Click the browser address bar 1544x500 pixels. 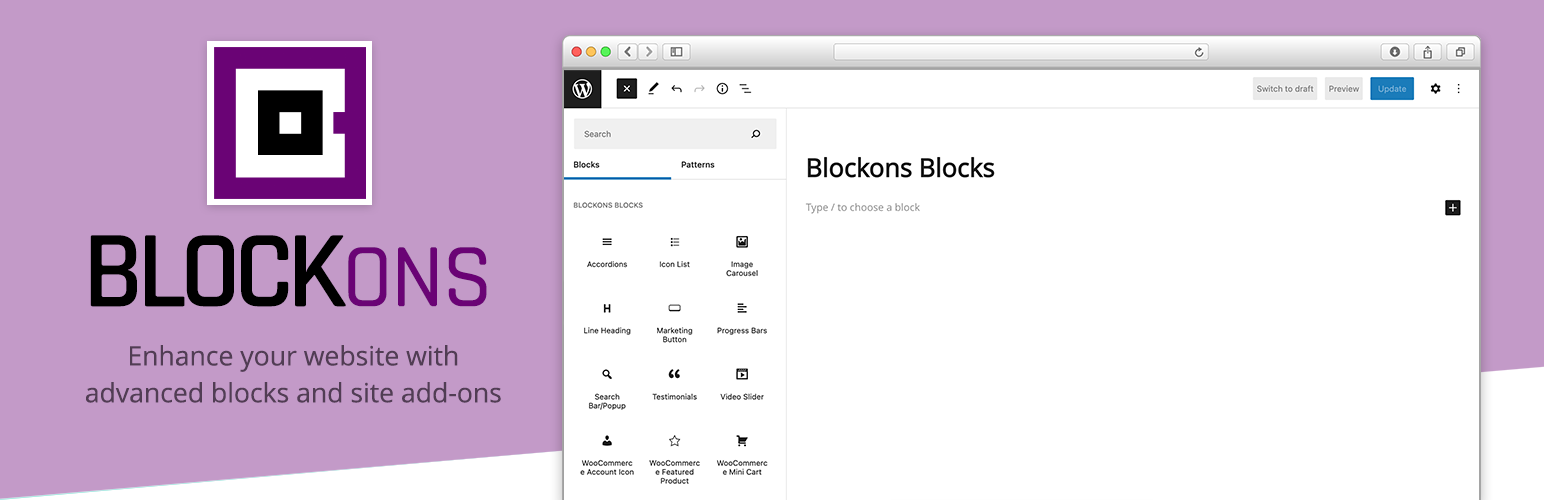coord(1020,52)
